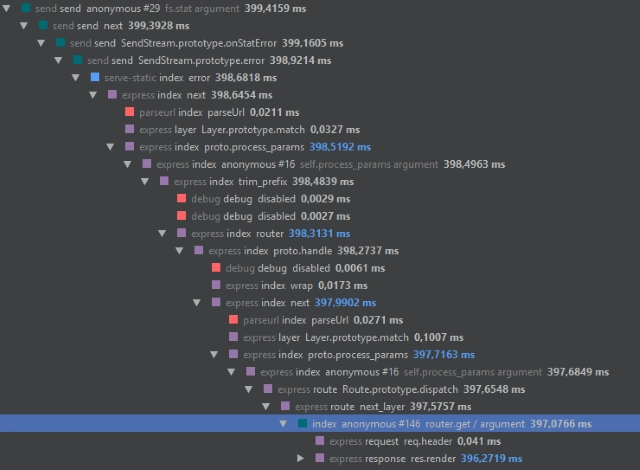Click red square icon of parseUrl 0,0211 ms

point(129,112)
